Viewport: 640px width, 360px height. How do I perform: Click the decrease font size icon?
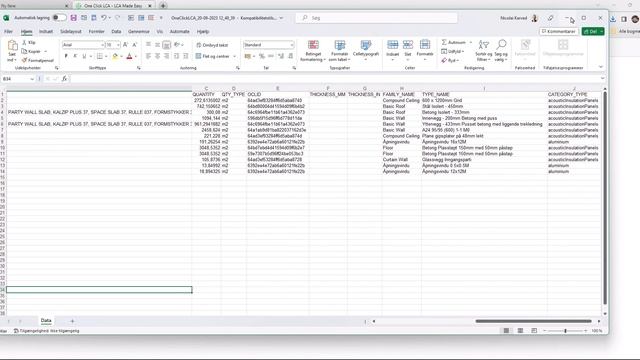[135, 45]
